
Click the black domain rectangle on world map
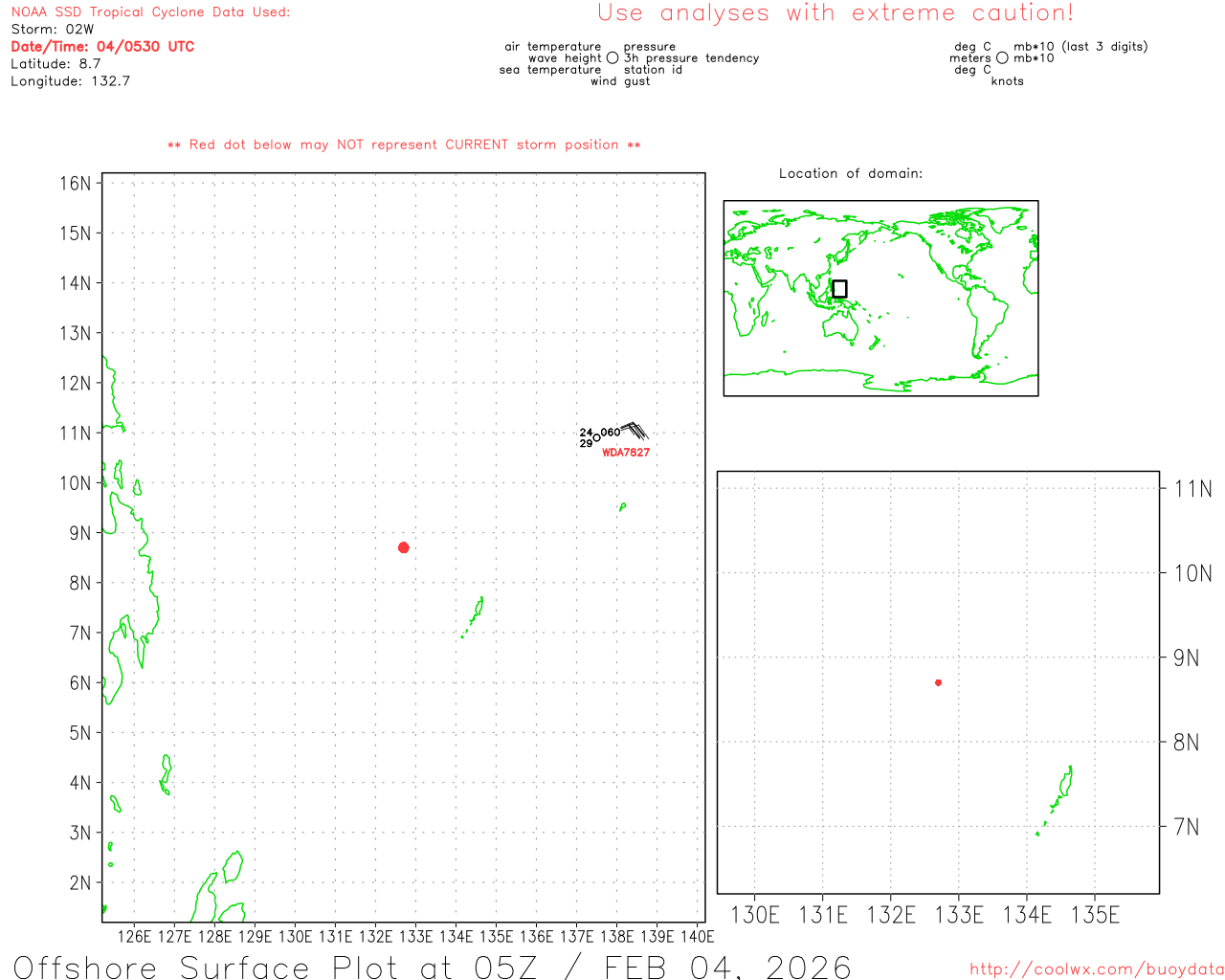coord(839,289)
